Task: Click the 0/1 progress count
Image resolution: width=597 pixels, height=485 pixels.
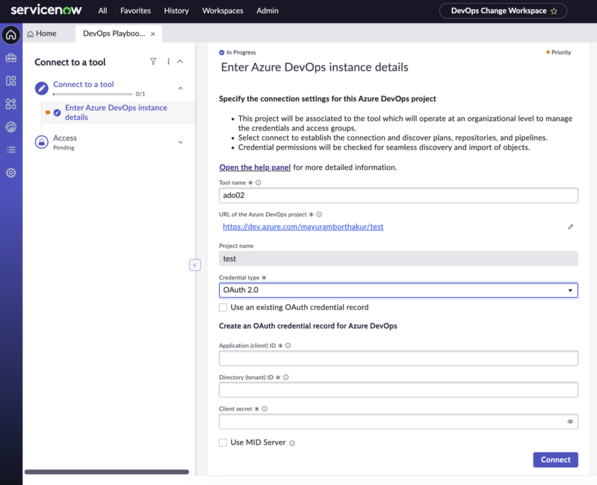Action: coord(140,94)
